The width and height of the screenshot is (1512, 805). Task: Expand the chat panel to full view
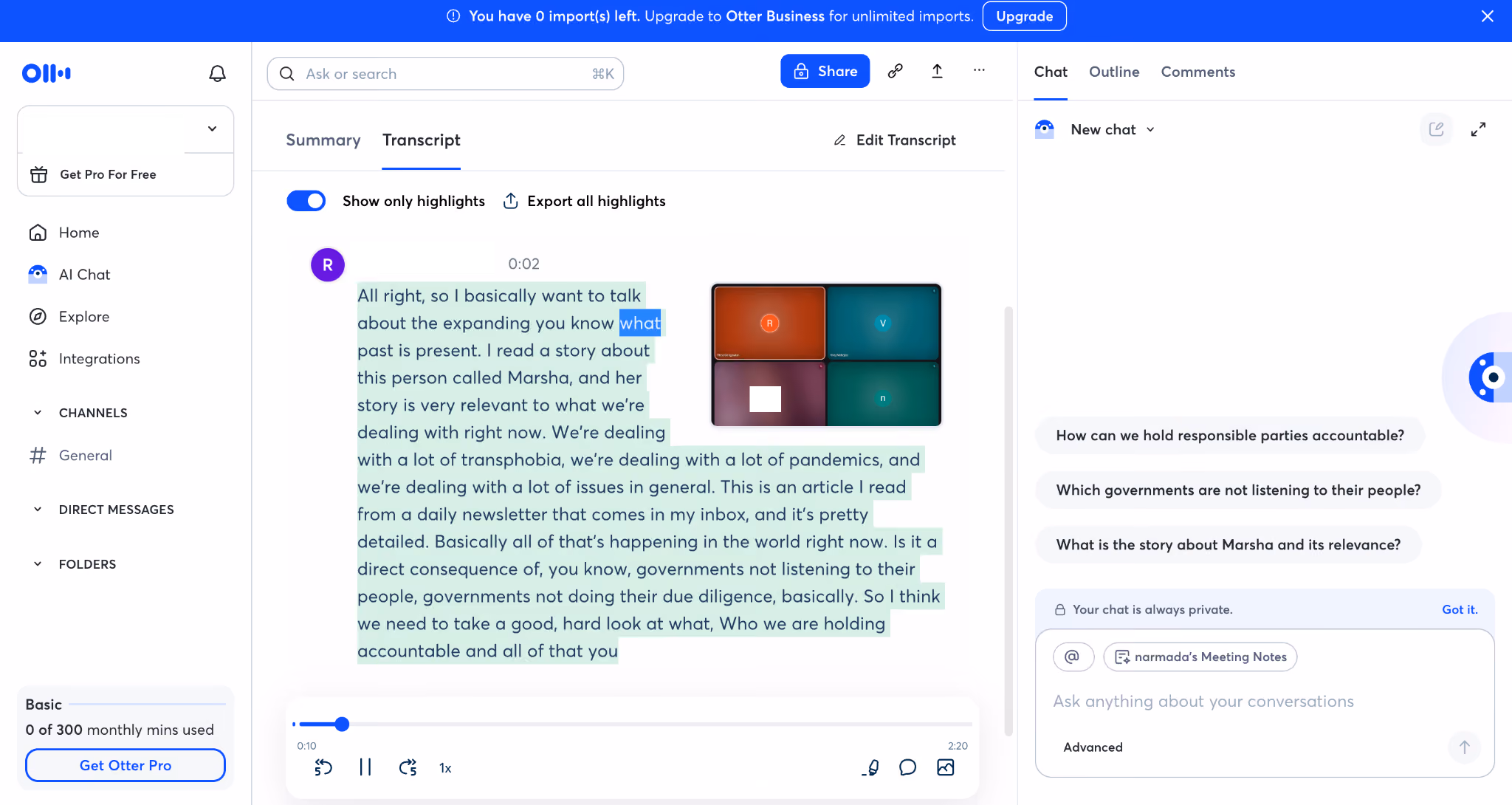click(1478, 129)
